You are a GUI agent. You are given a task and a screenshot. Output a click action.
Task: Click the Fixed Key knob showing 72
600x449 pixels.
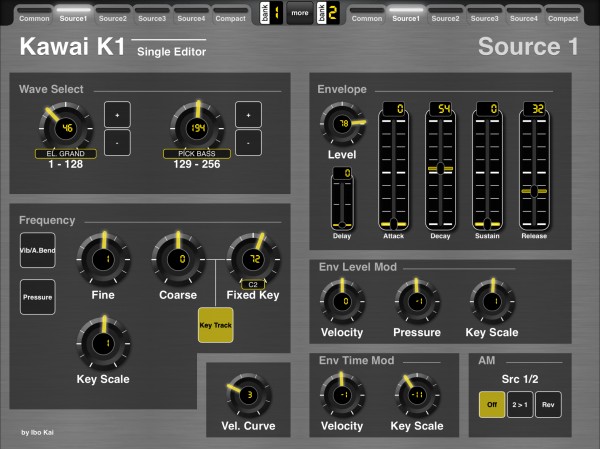[x=253, y=259]
